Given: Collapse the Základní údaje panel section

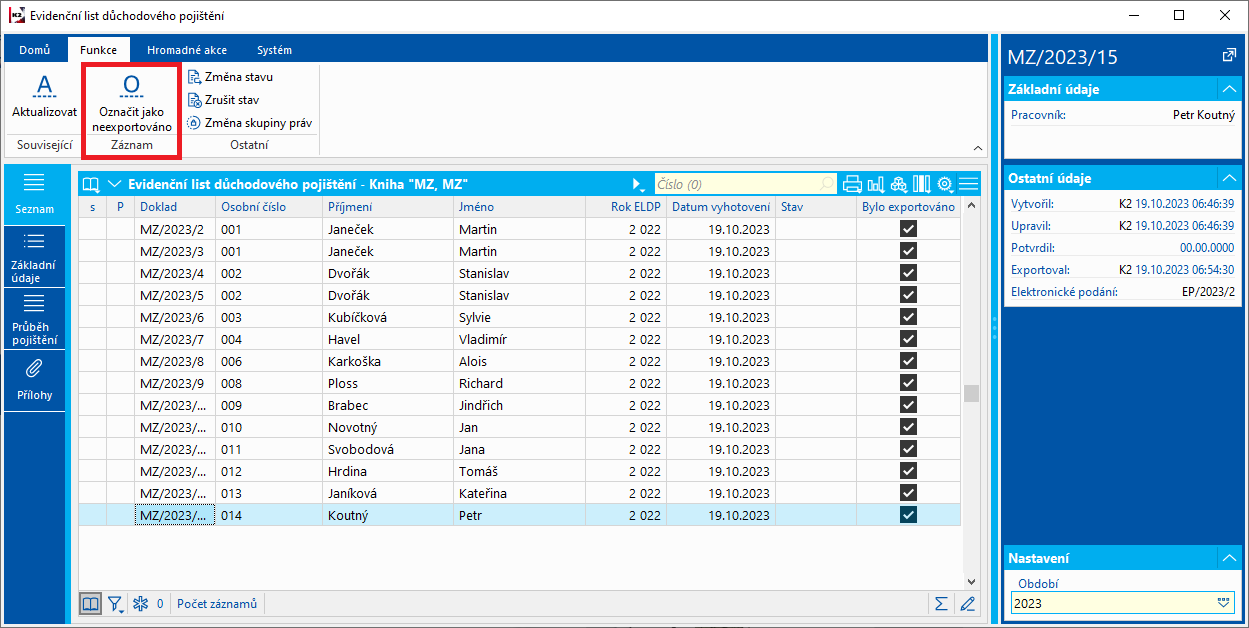Looking at the screenshot, I should (1229, 89).
